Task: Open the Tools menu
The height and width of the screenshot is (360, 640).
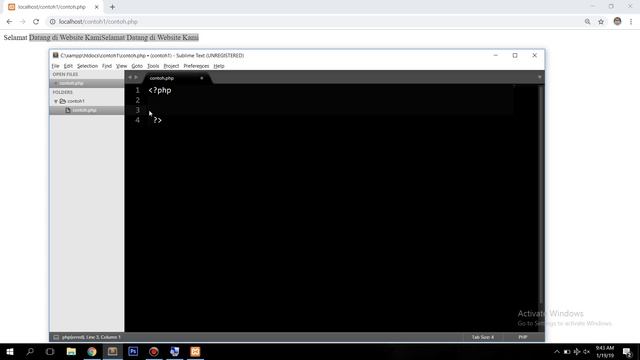Action: pos(153,66)
